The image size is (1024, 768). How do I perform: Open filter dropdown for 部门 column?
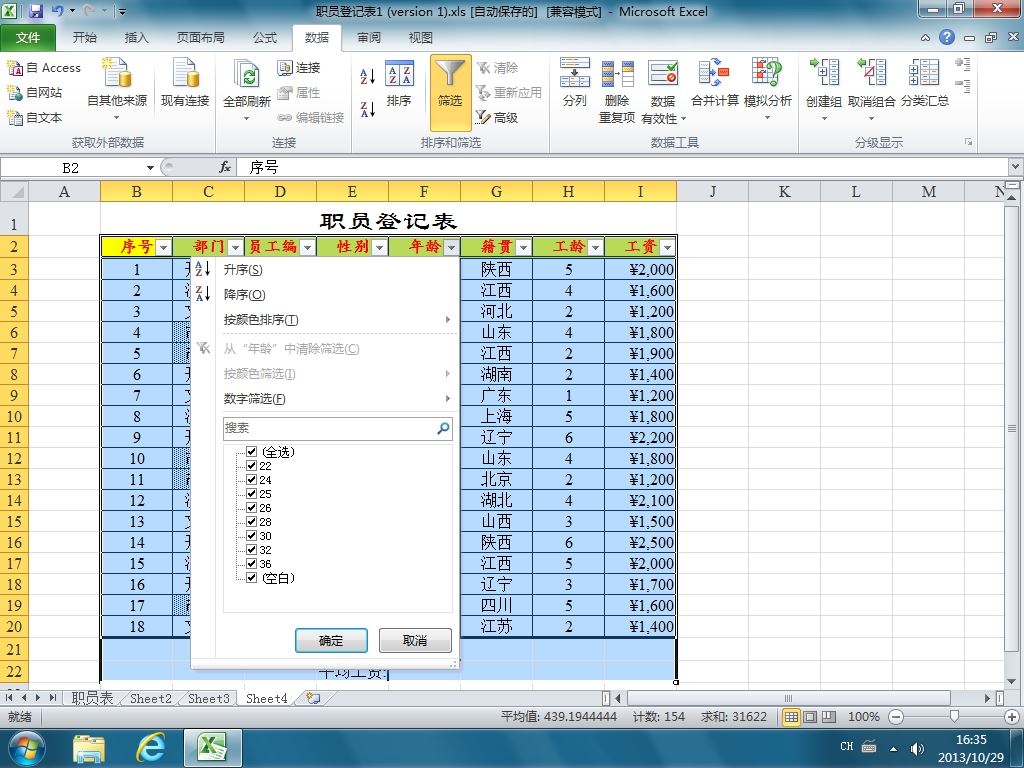click(x=236, y=248)
